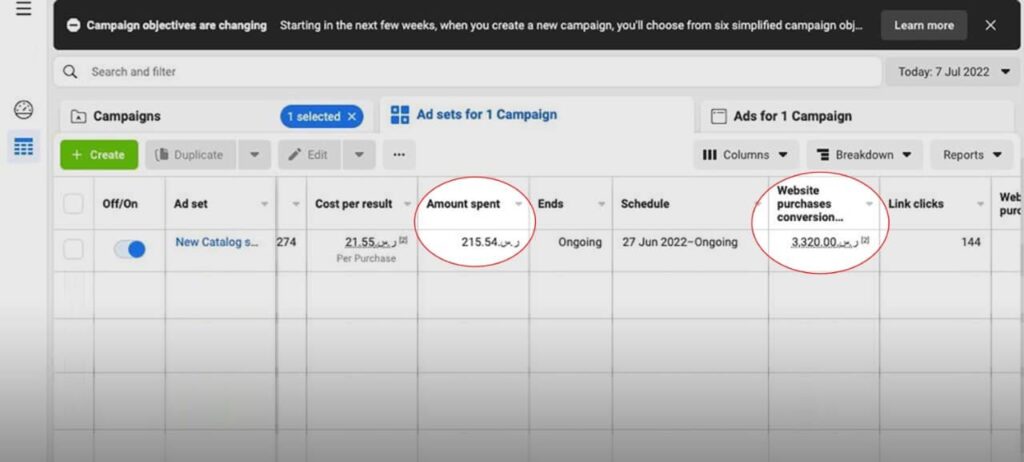Expand the Edit dropdown arrow

click(x=359, y=155)
